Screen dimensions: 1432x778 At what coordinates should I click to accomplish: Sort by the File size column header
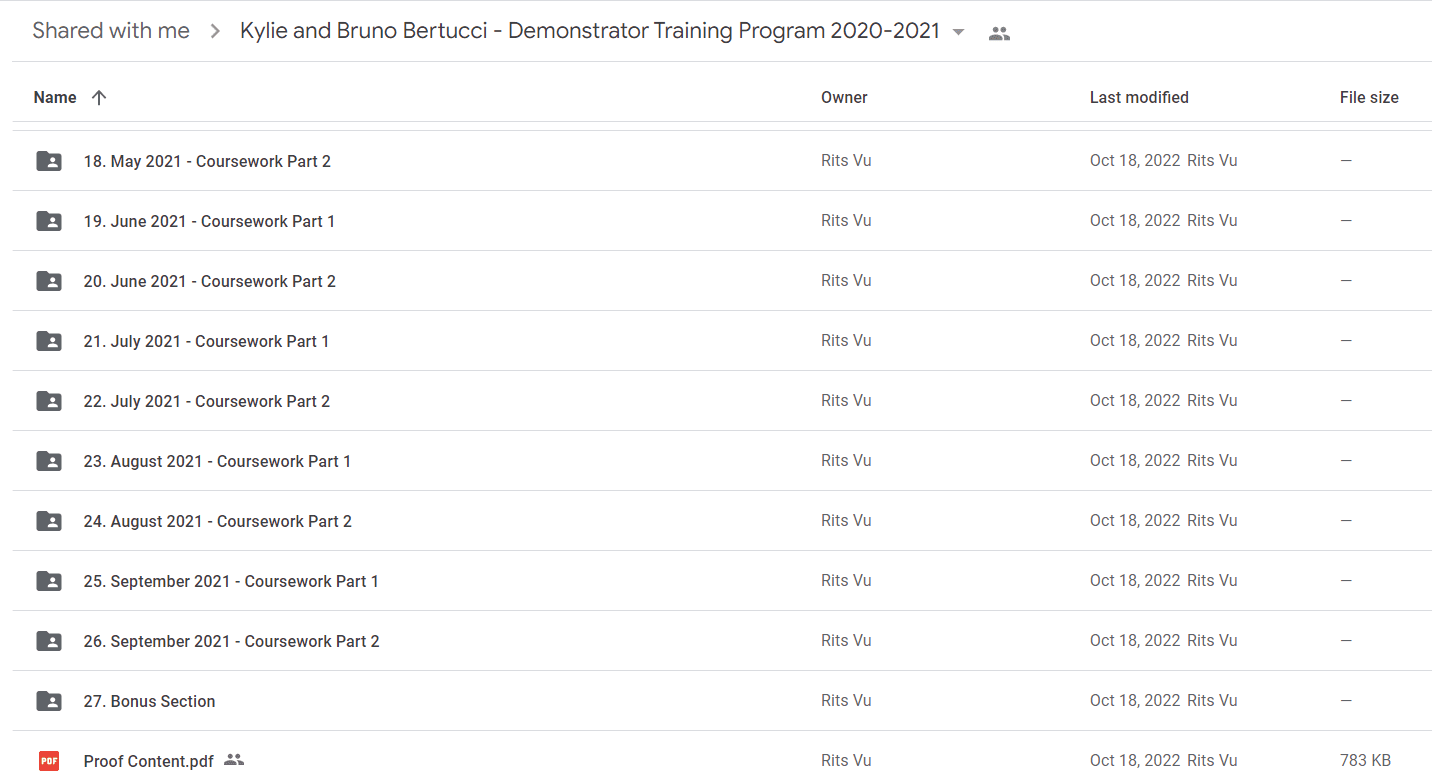tap(1369, 97)
